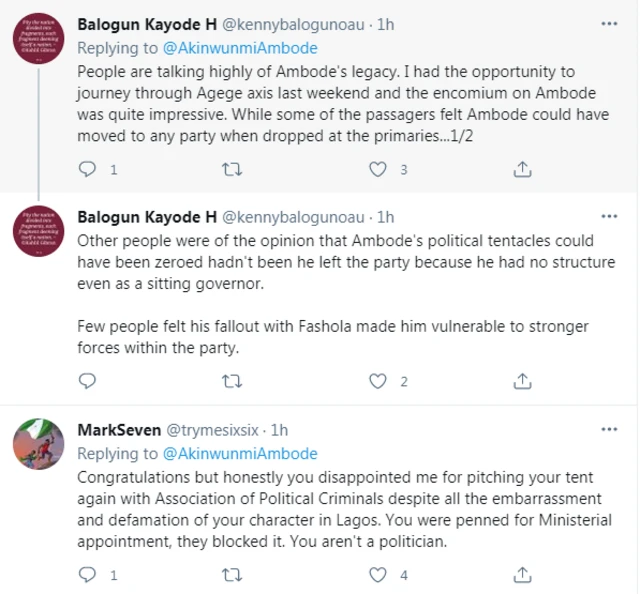Open more options for first Balogun tweet

coord(609,22)
